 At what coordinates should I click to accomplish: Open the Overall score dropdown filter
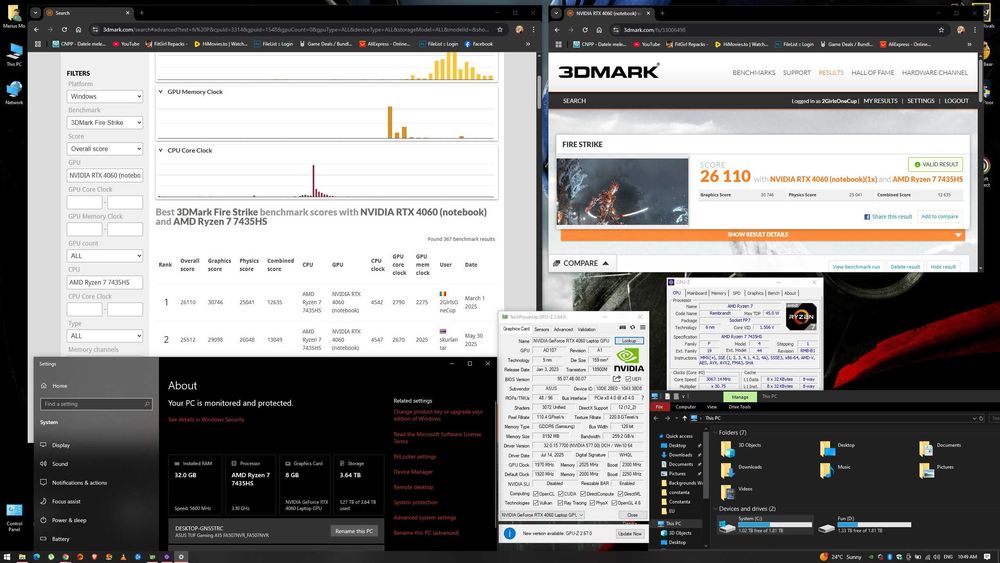click(105, 149)
